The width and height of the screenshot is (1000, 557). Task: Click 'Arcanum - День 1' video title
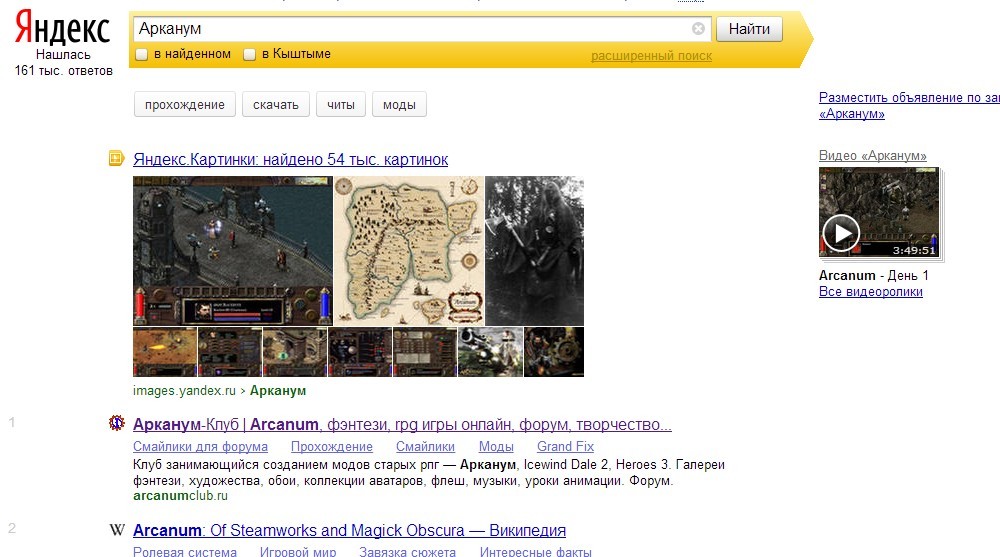874,276
